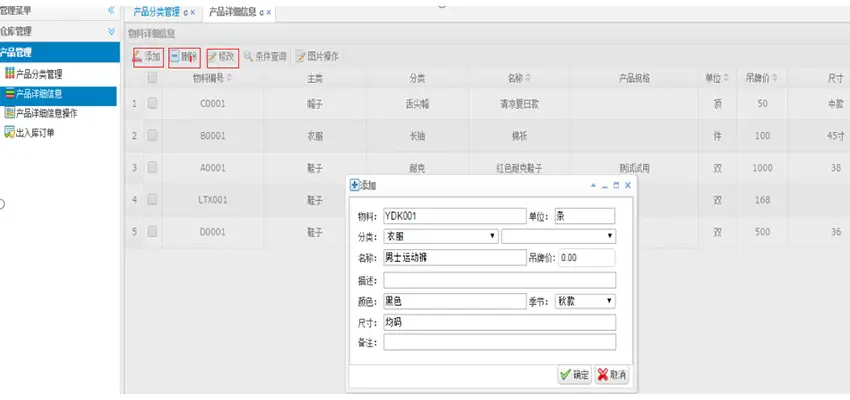Open 出入库订单 in the sidebar
The height and width of the screenshot is (400, 850).
point(36,132)
